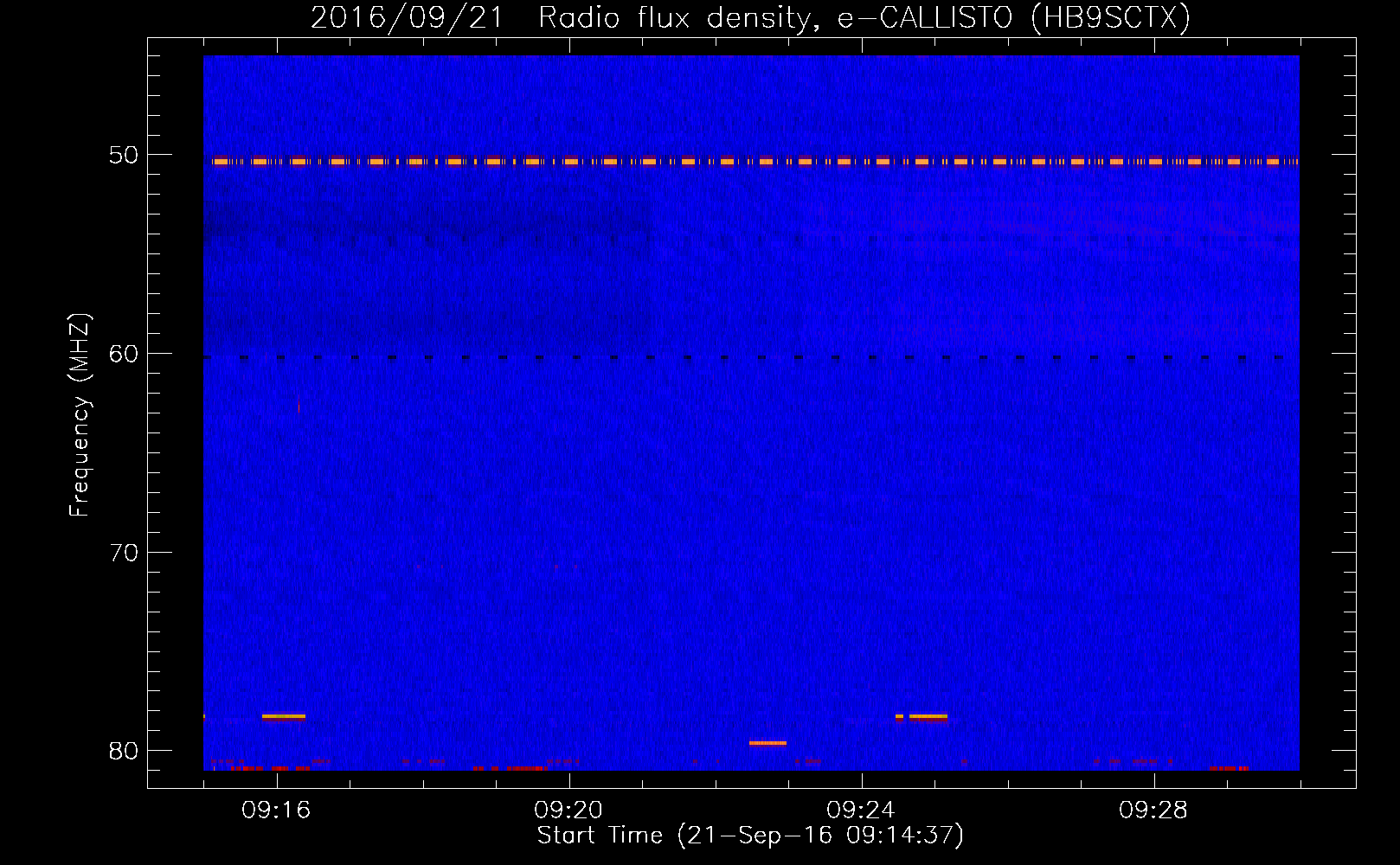
Task: Select the "Start Time (21-Sep-16 09:14:37)" axis caption
Action: (x=750, y=836)
